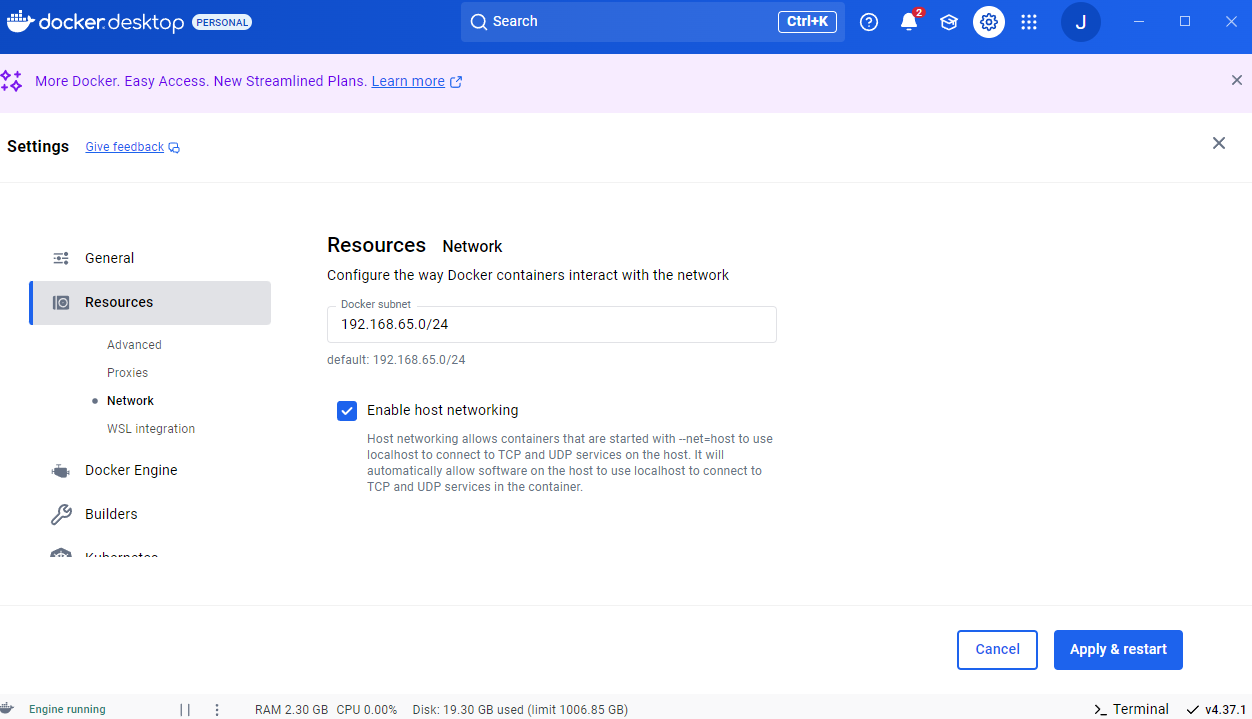The width and height of the screenshot is (1252, 719).
Task: Click the Learn more link in banner
Action: pos(408,82)
